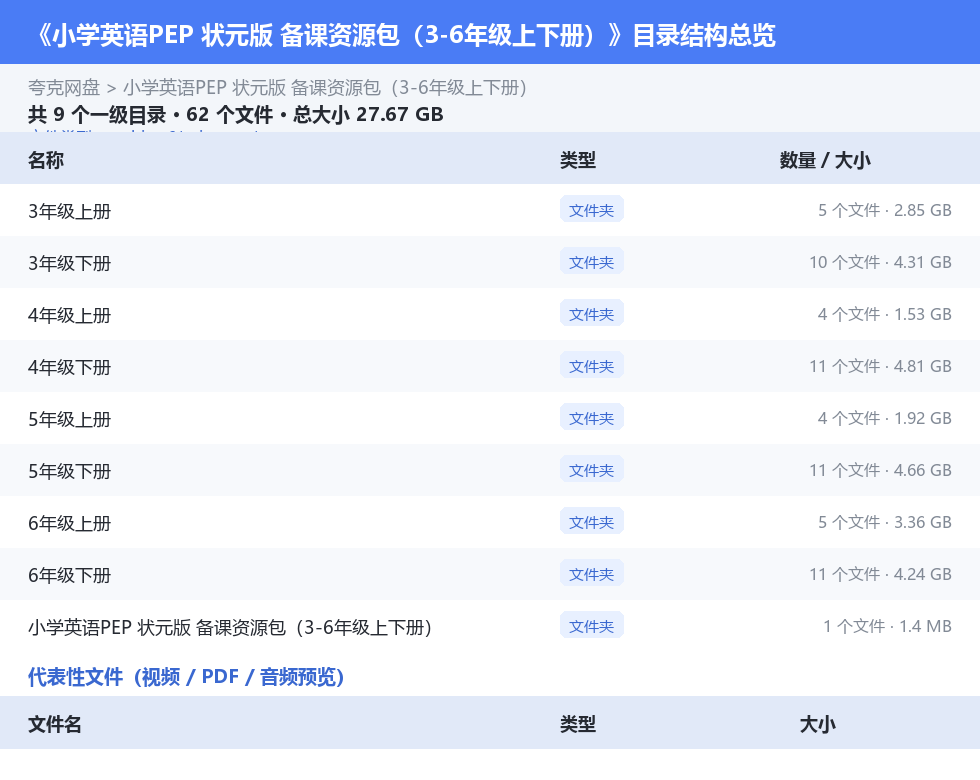Click the value 4 个文件 · 1.53 GB
This screenshot has height=780, width=980.
[x=884, y=314]
